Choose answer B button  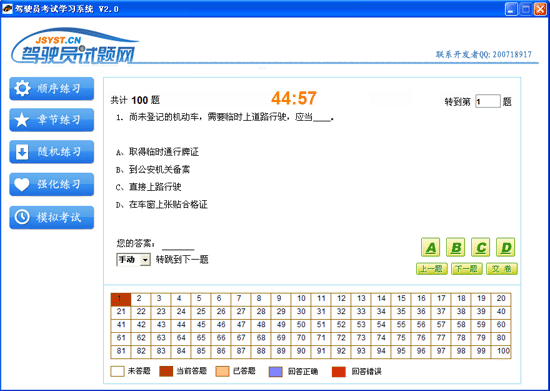[x=456, y=247]
